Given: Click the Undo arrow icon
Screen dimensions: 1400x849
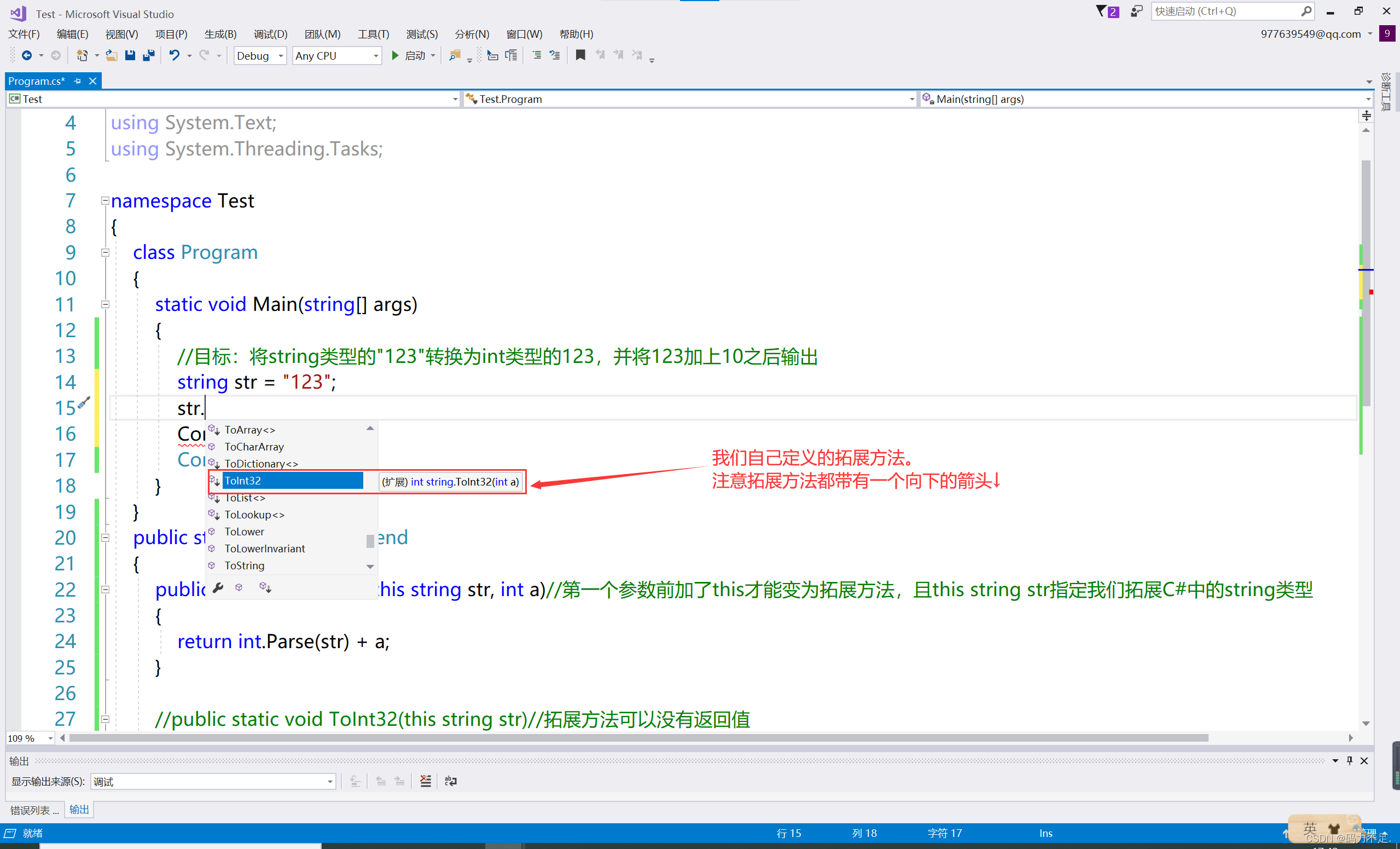Looking at the screenshot, I should (x=175, y=55).
